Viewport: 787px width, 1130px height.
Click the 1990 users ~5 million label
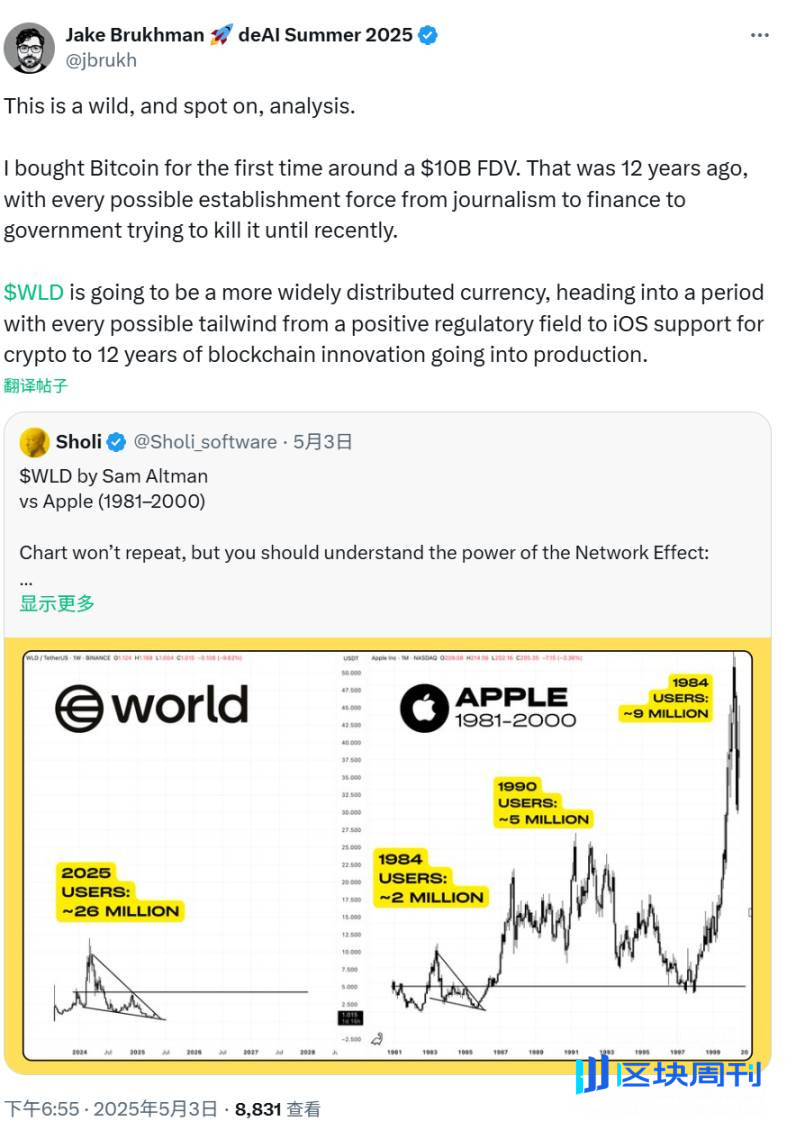[544, 802]
